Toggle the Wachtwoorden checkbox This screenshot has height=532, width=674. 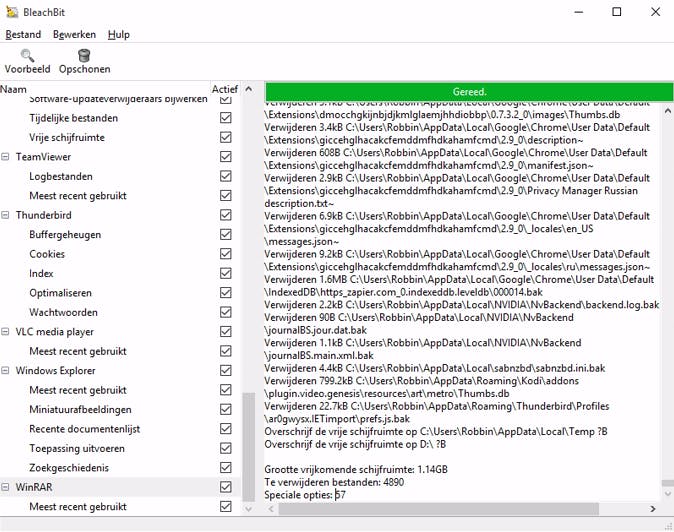click(226, 312)
